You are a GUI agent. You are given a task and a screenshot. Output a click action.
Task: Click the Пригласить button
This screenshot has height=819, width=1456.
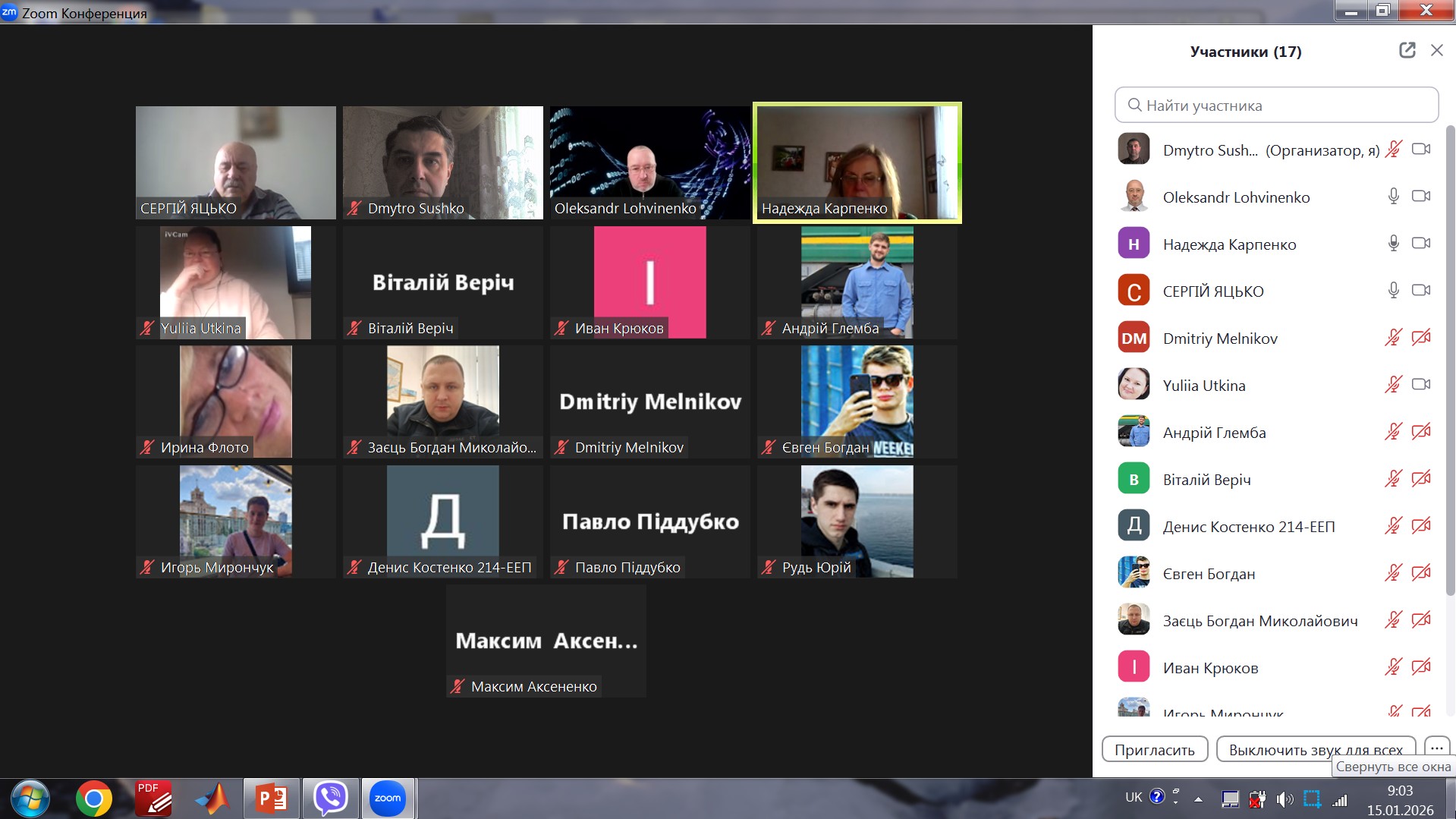1154,749
